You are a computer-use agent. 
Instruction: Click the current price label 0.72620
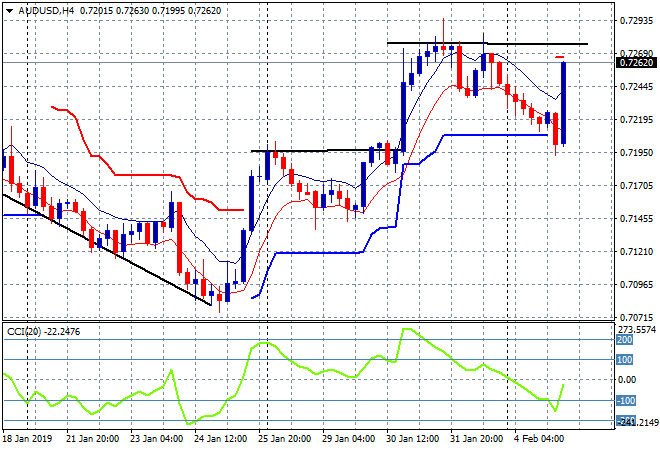click(636, 63)
